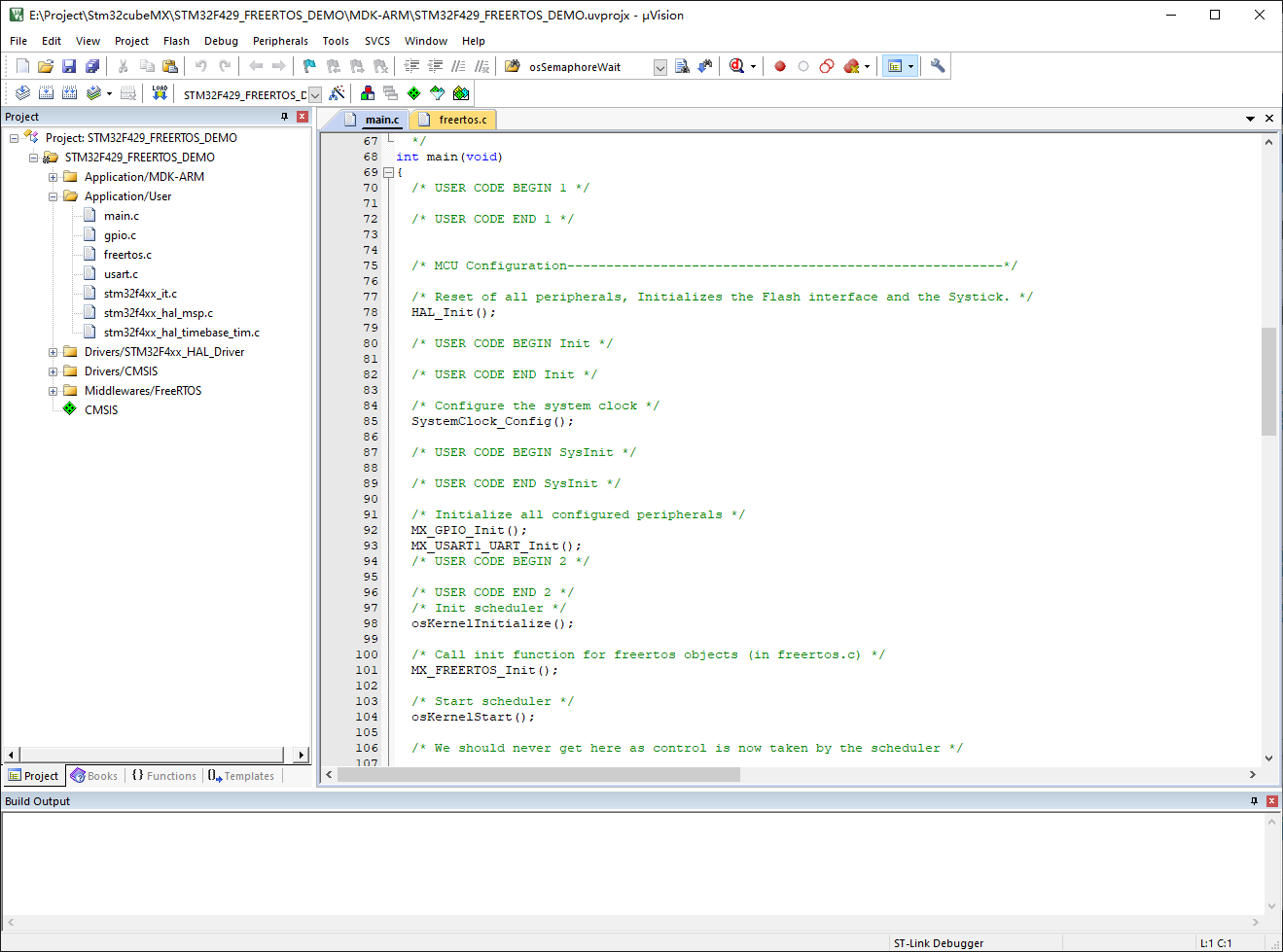Open the Flash menu
This screenshot has width=1283, height=952.
(176, 41)
